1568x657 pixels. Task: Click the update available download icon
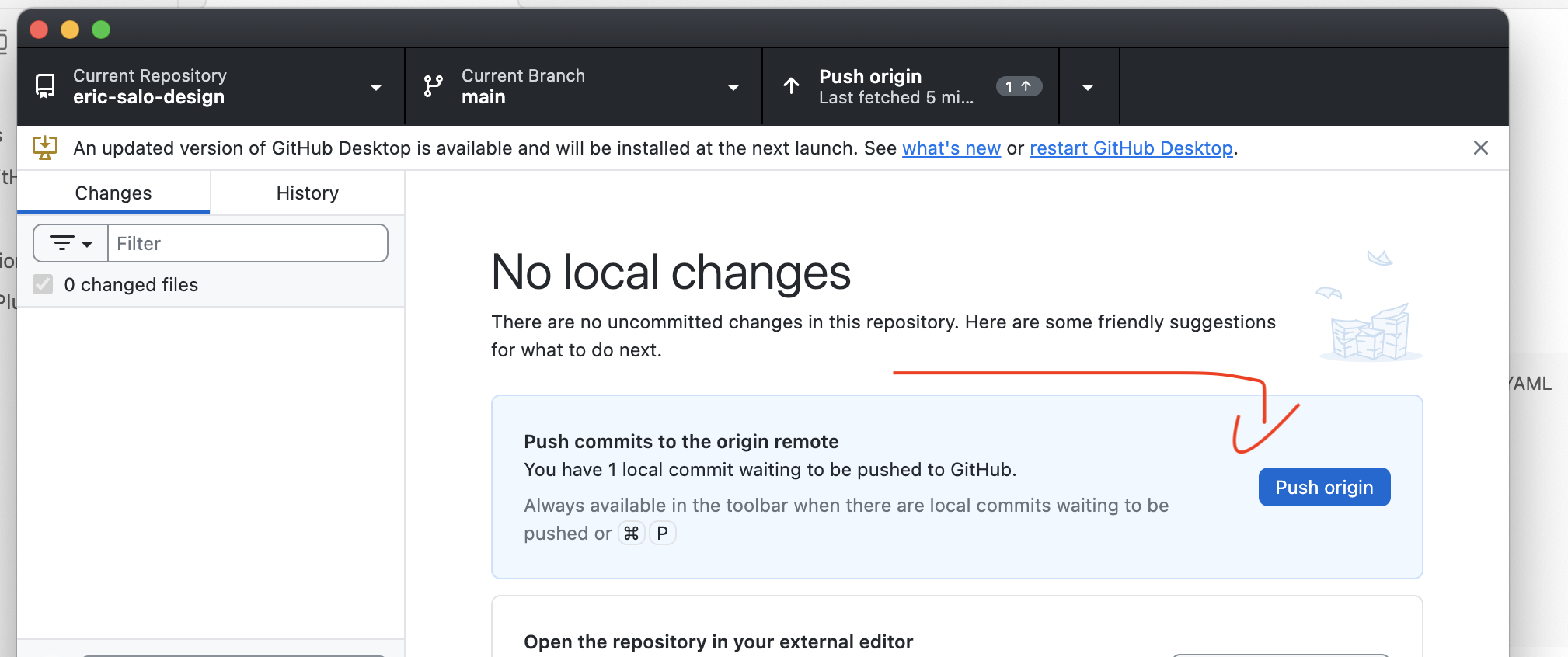click(45, 148)
